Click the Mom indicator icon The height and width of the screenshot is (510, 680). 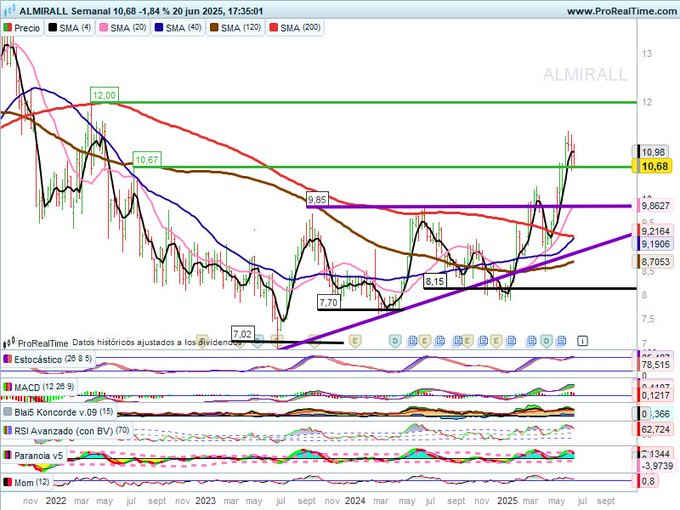tap(7, 482)
